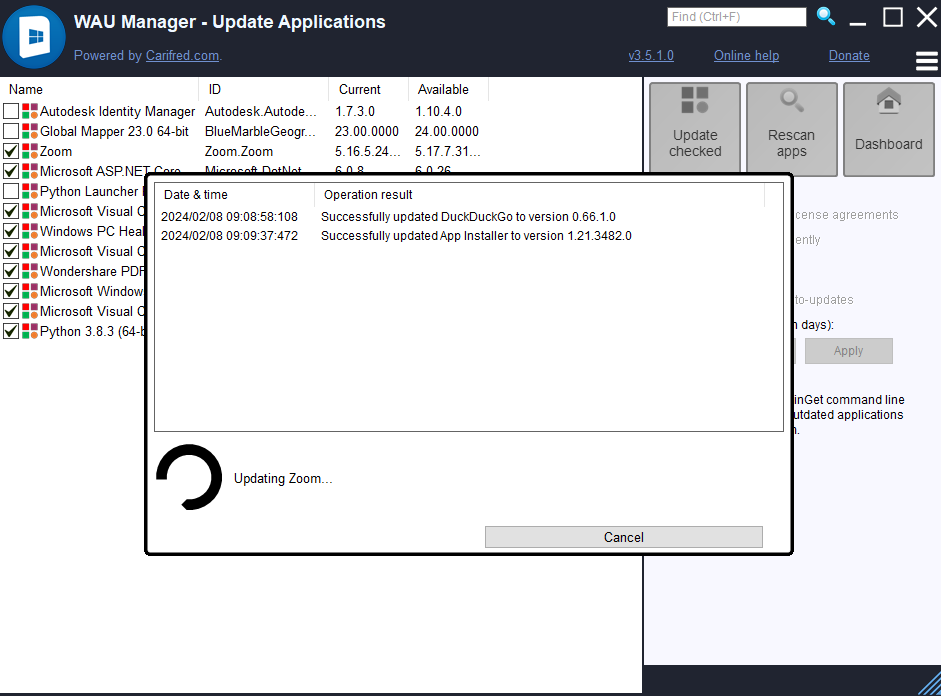Image resolution: width=941 pixels, height=696 pixels.
Task: Click available version 24.00.0000
Action: [x=446, y=131]
